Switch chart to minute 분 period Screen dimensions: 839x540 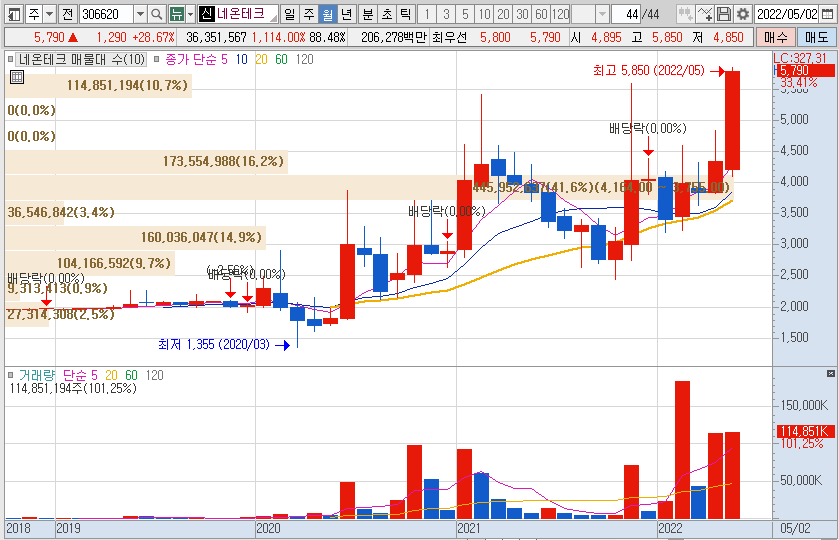368,14
